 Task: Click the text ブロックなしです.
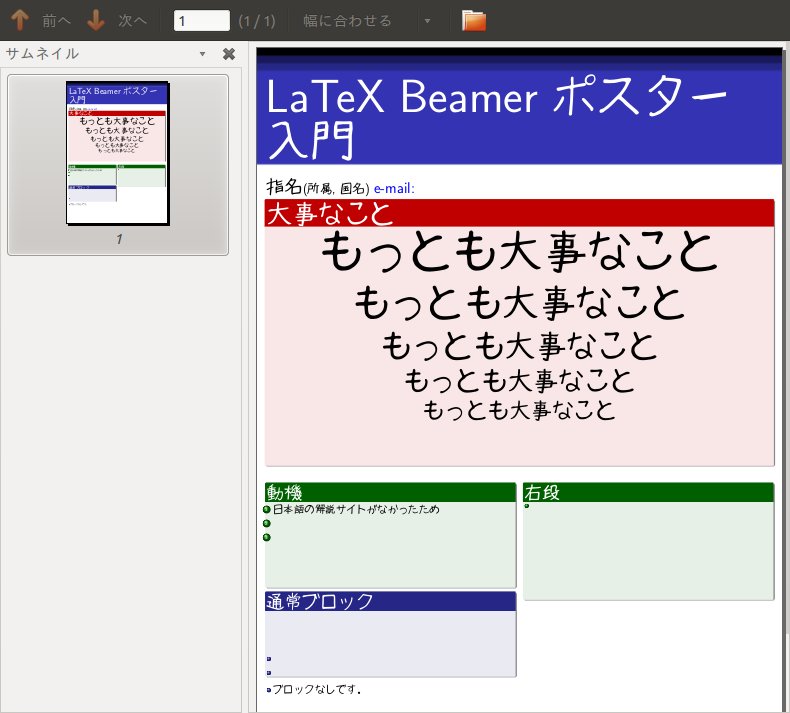tap(316, 689)
